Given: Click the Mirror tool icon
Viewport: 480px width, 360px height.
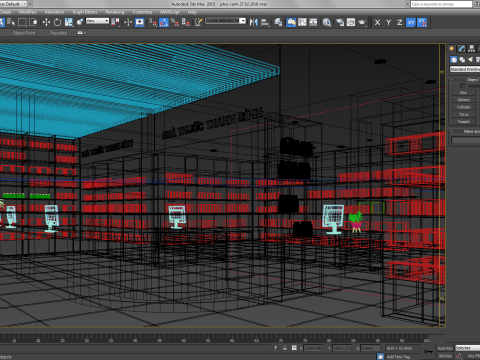Looking at the screenshot, I should (x=254, y=22).
